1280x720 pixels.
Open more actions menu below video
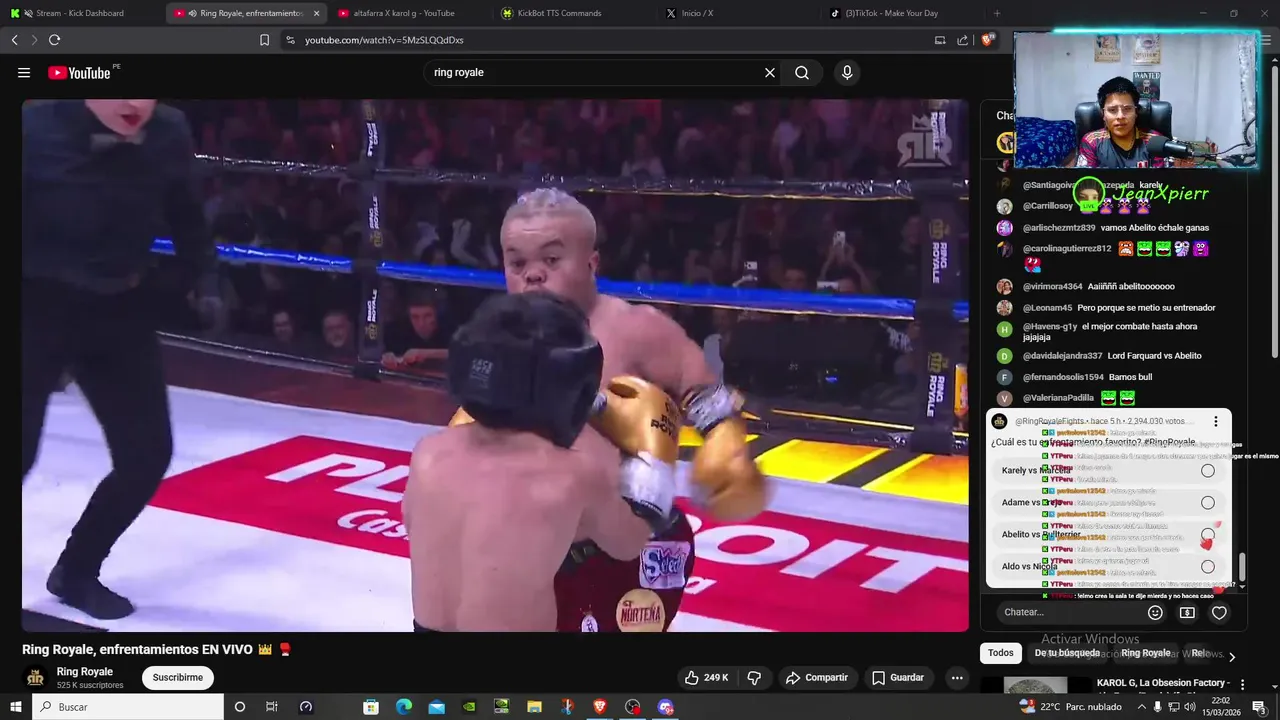coord(957,677)
